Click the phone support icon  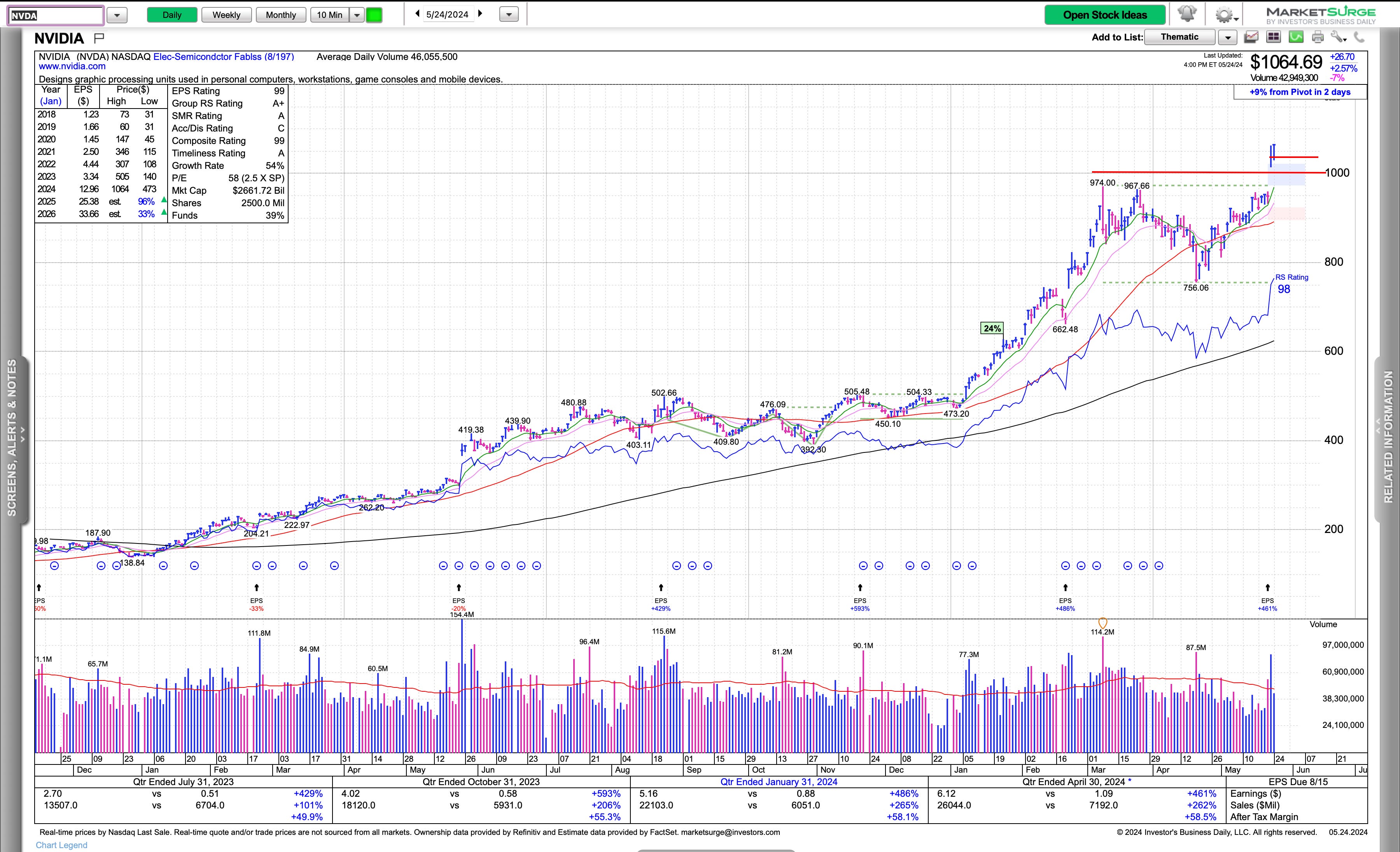point(1359,37)
